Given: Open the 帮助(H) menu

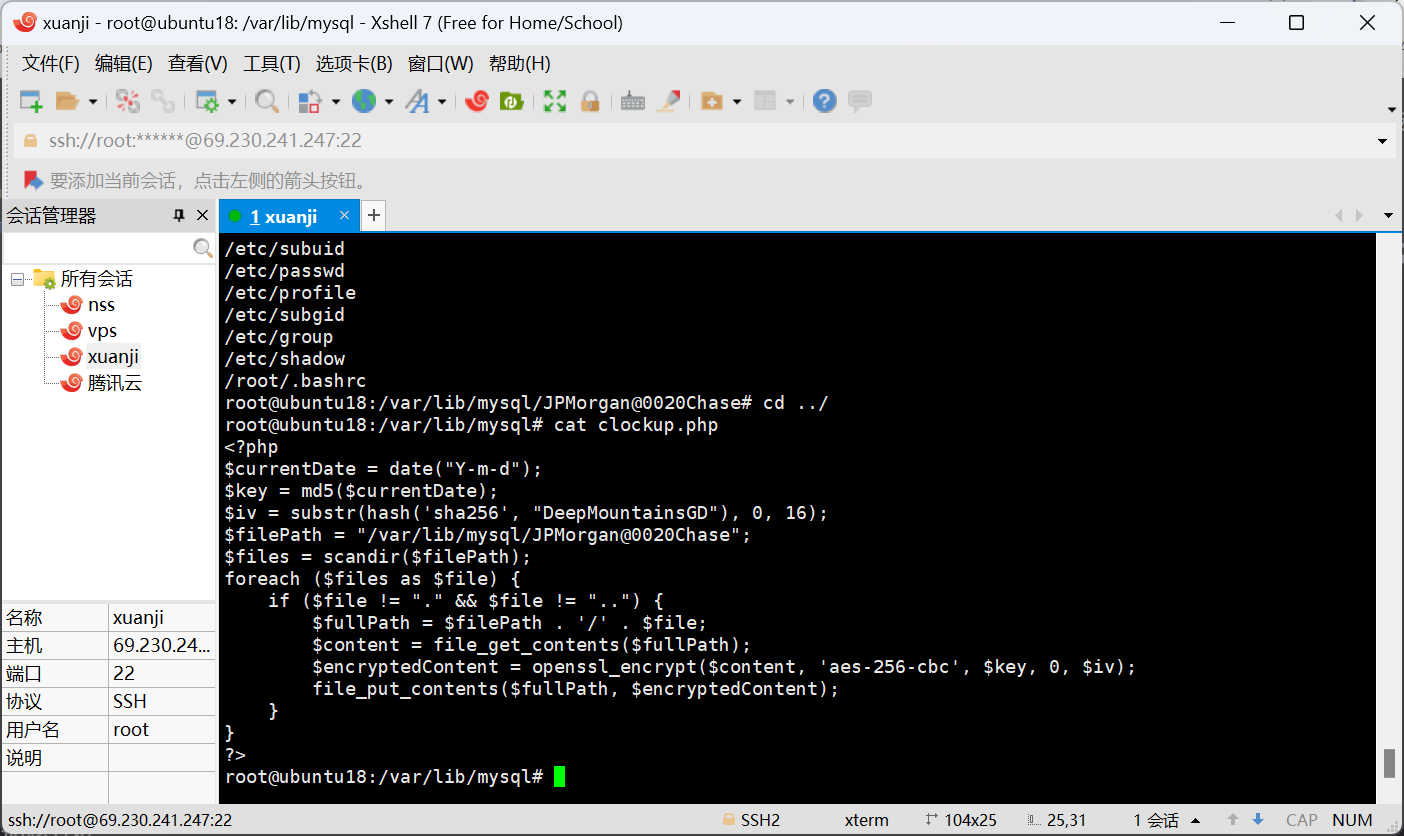Looking at the screenshot, I should pyautogui.click(x=520, y=63).
